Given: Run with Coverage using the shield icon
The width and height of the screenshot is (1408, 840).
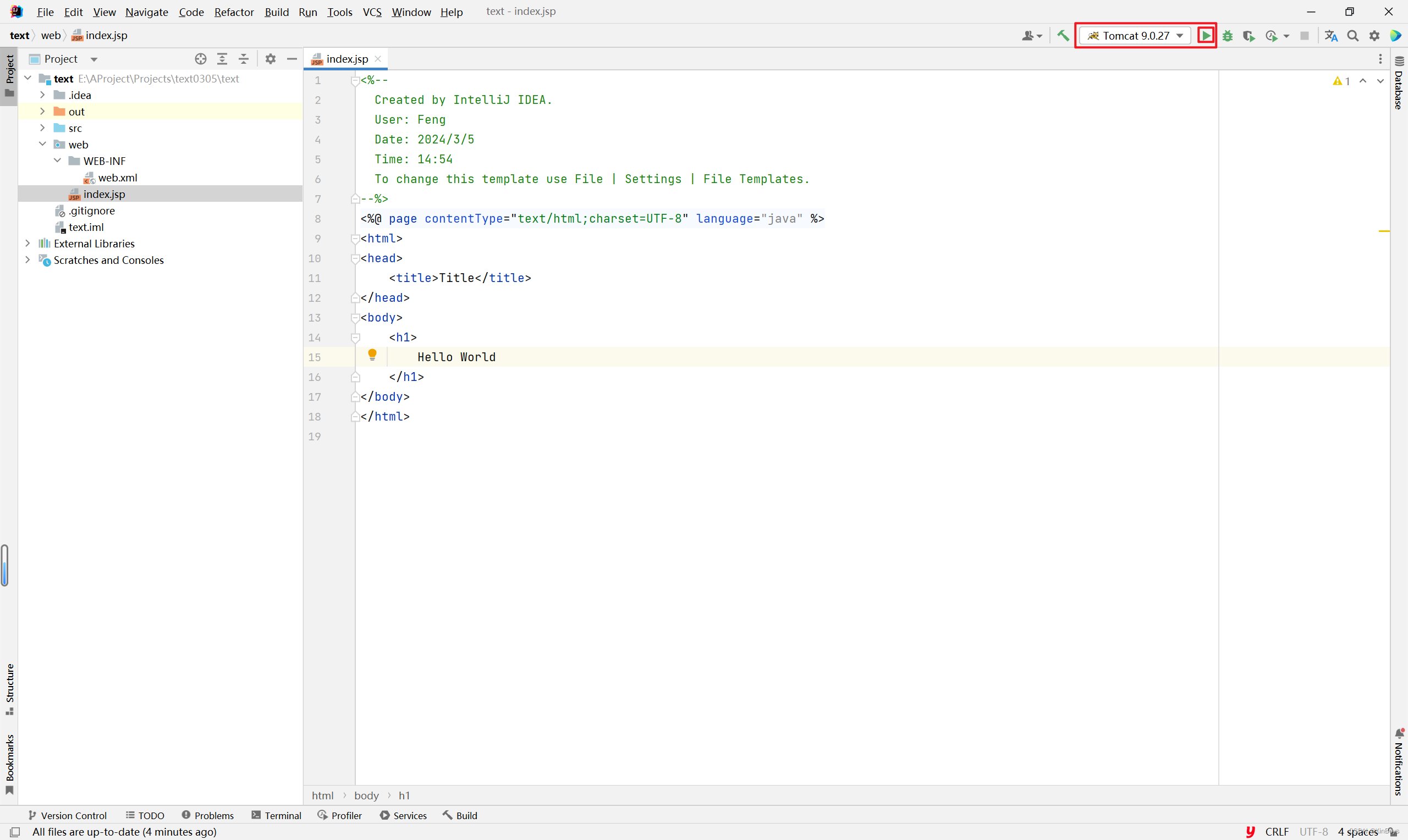Looking at the screenshot, I should tap(1249, 36).
